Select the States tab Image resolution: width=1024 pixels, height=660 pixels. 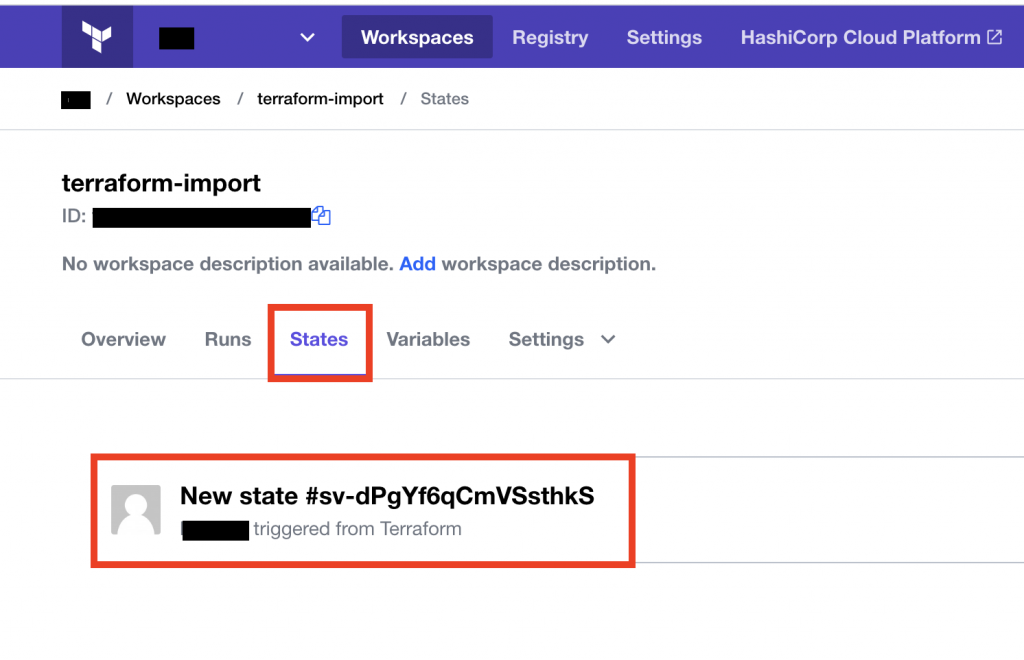[x=318, y=340]
